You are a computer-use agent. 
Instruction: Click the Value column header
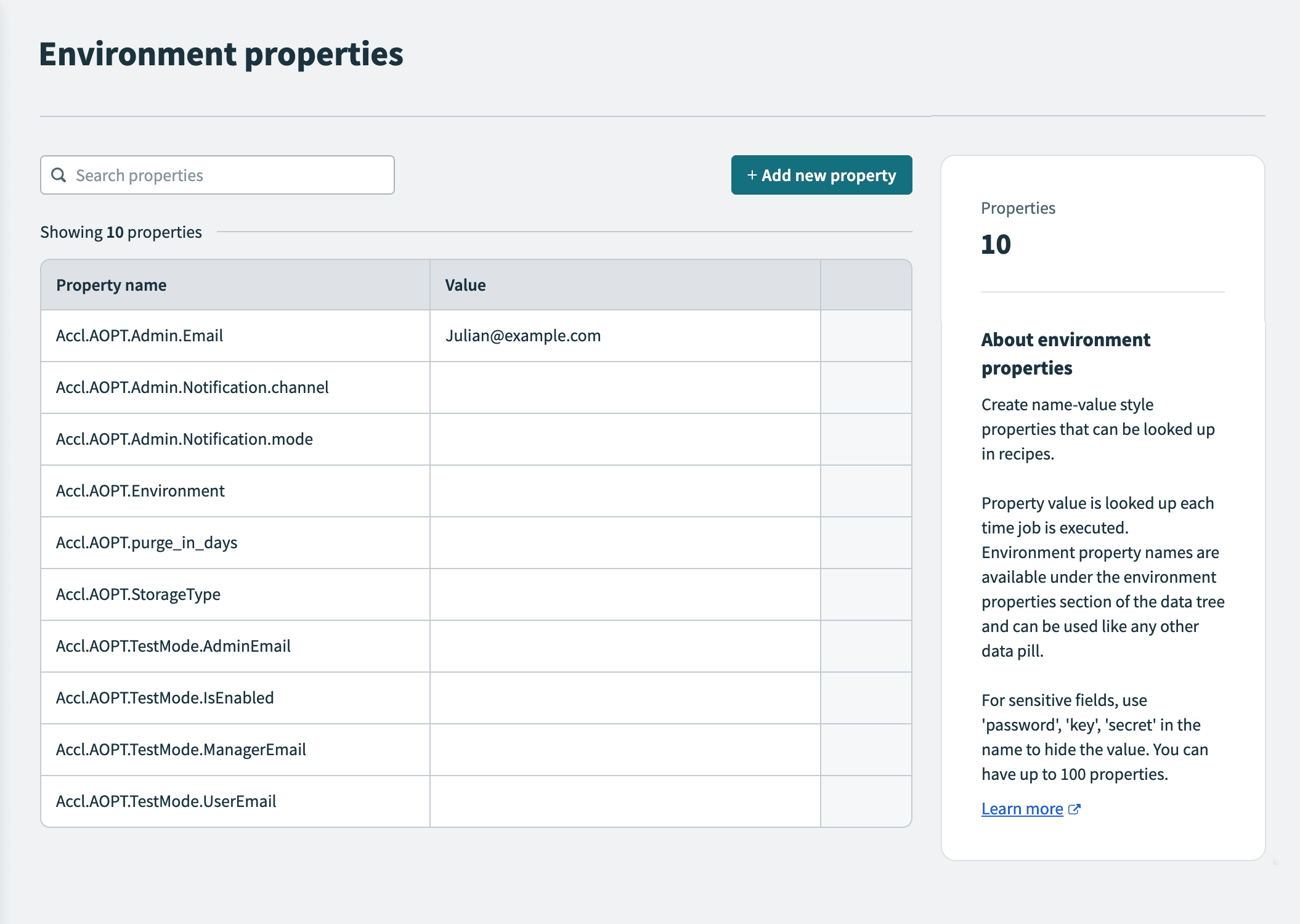(465, 285)
